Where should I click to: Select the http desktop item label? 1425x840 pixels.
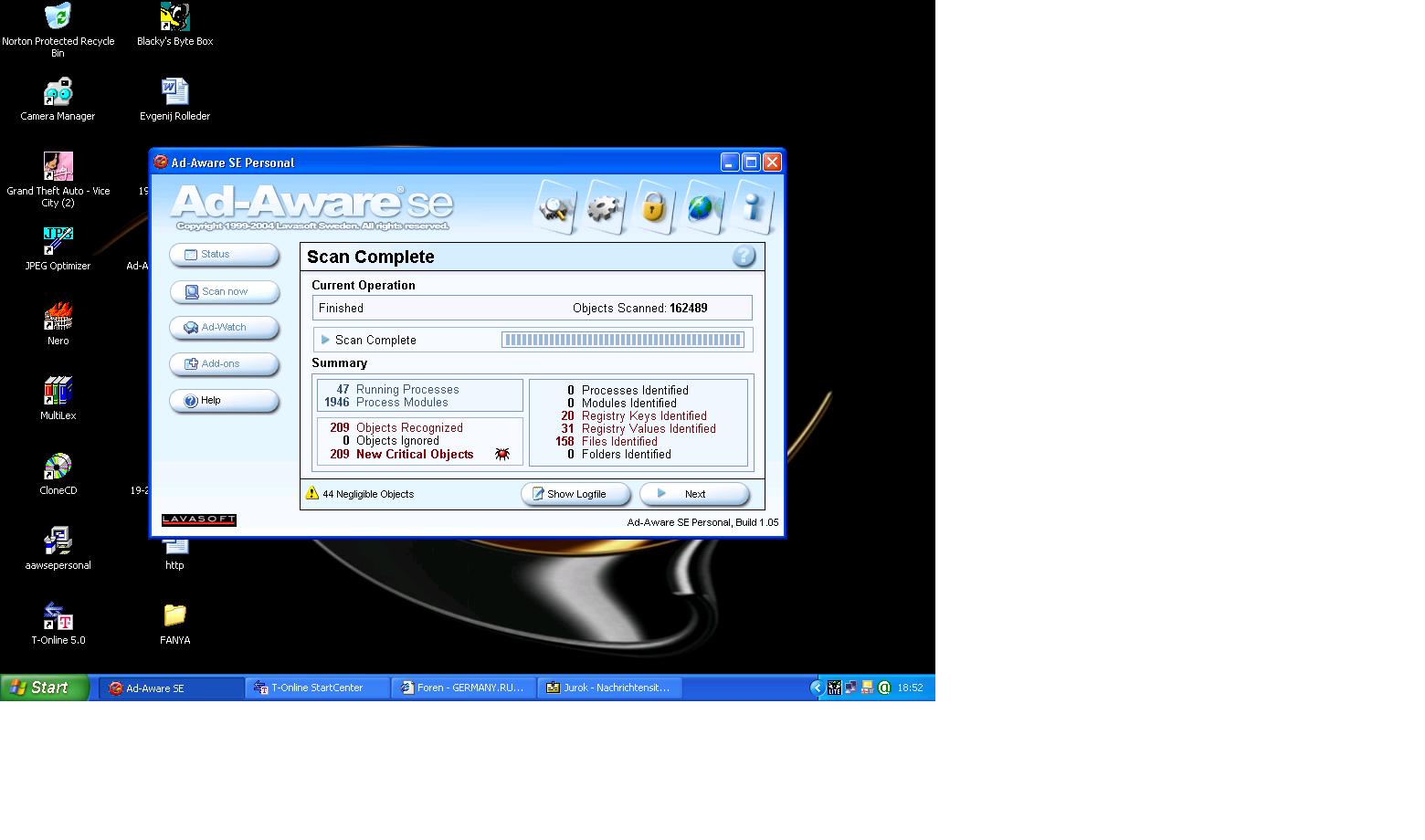click(x=174, y=565)
